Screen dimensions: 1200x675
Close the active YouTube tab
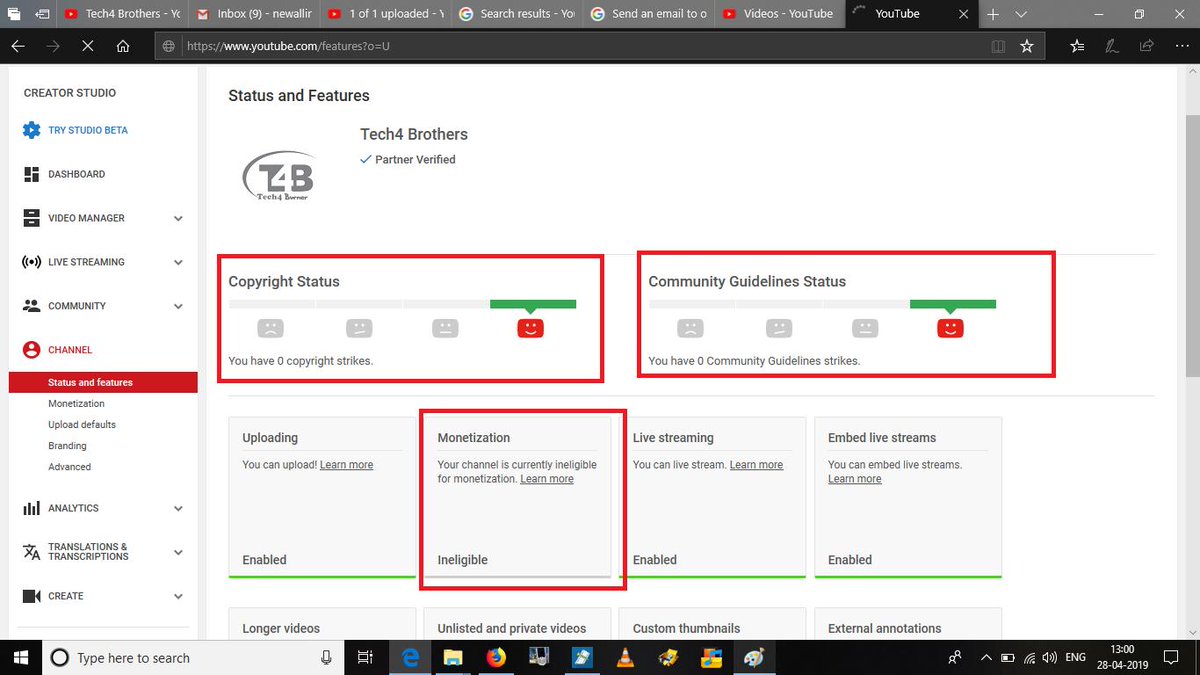[964, 14]
